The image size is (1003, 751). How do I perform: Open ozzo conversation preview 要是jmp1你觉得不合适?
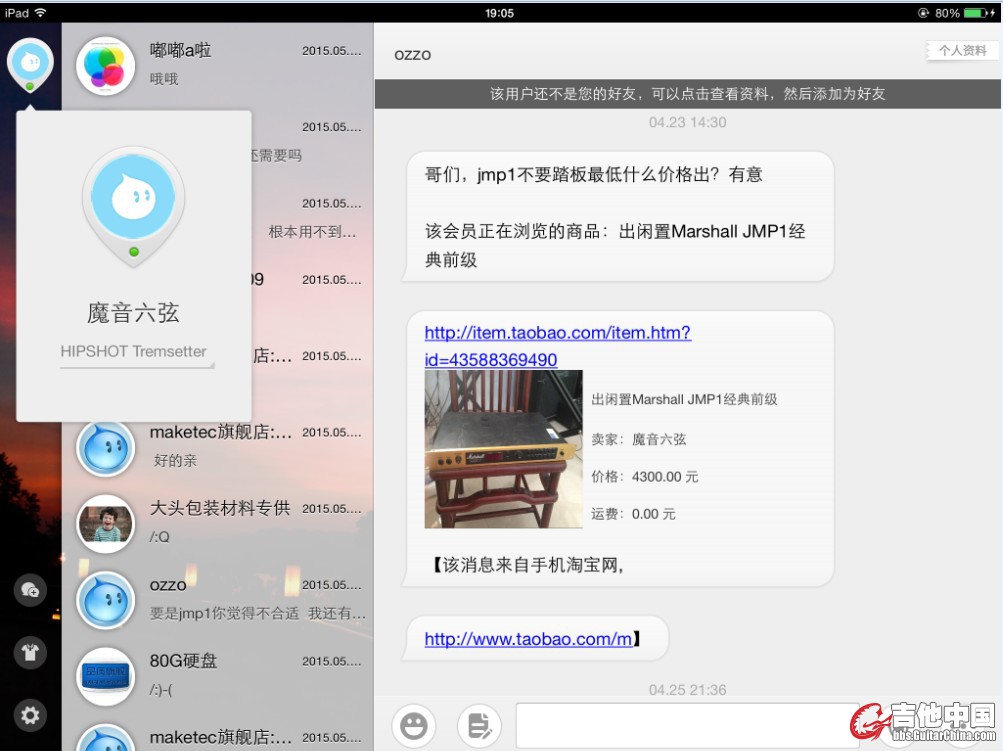[257, 613]
